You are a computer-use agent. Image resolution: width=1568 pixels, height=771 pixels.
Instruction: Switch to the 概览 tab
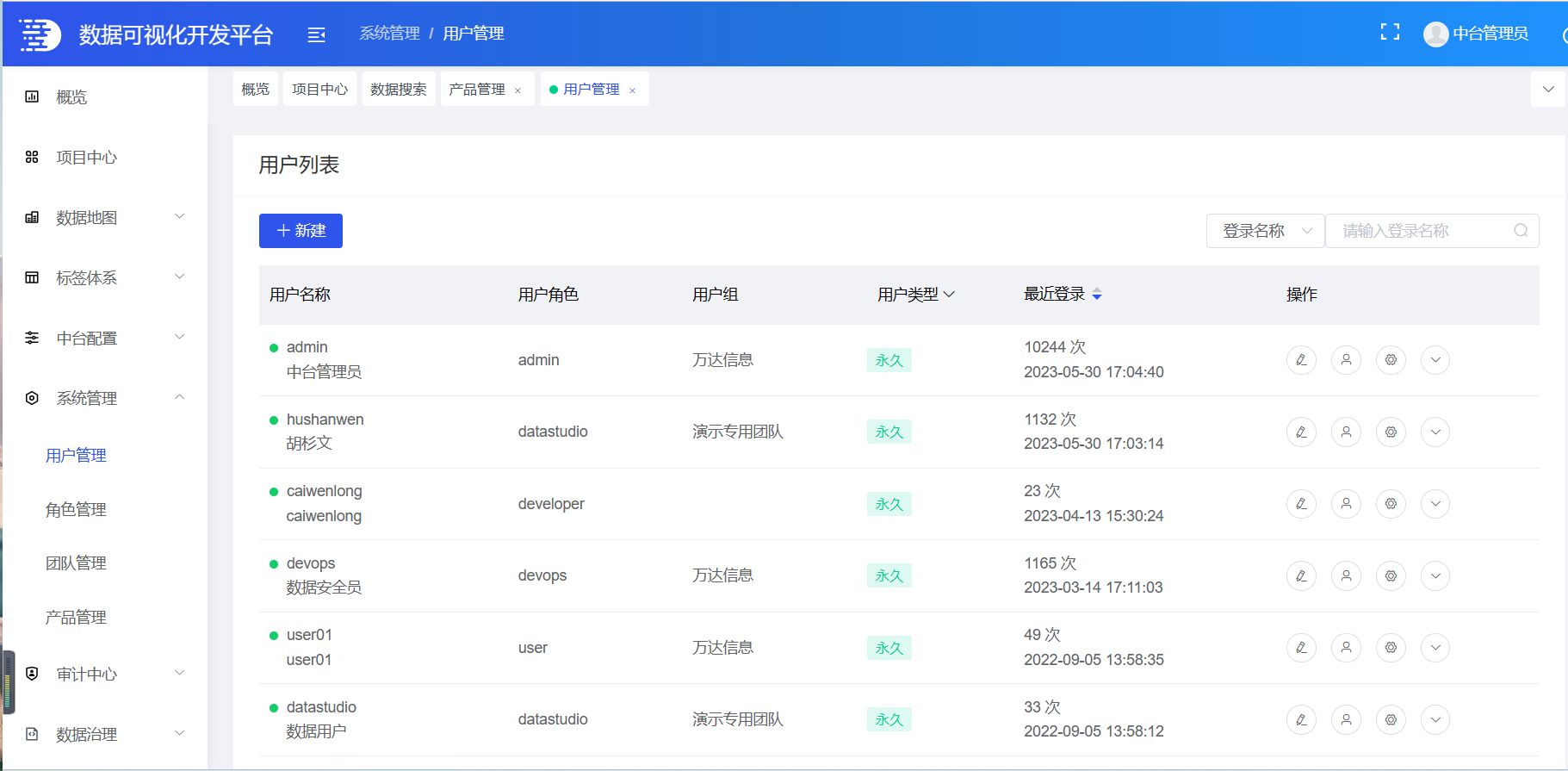click(256, 89)
